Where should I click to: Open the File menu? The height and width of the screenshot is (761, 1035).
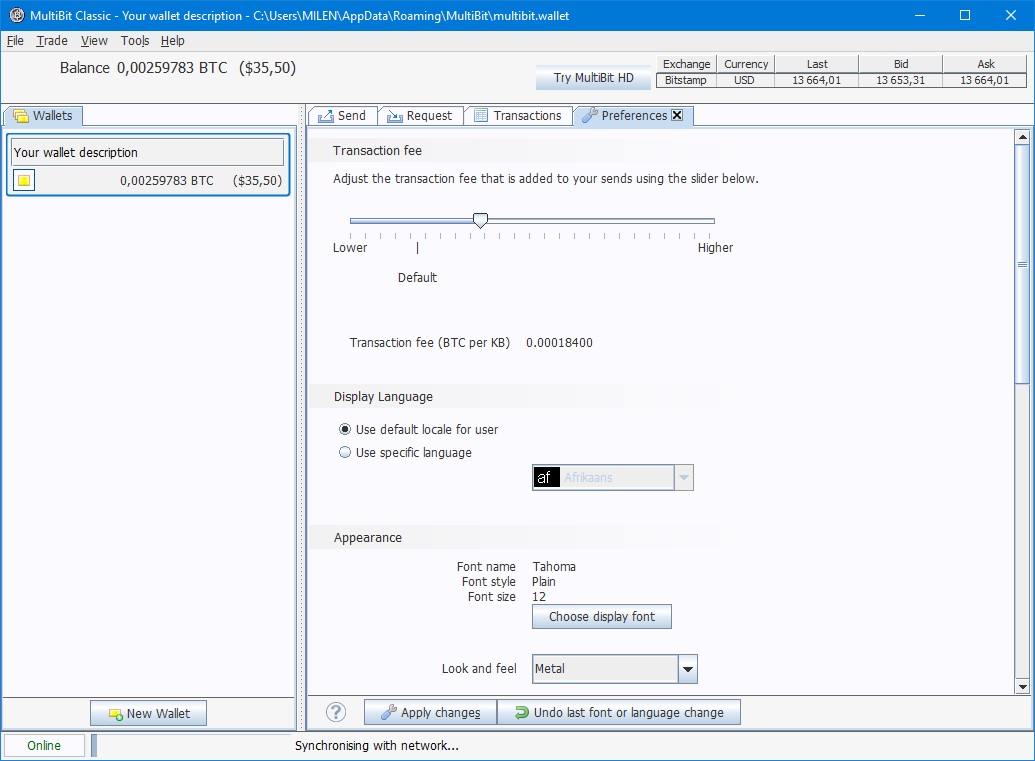point(15,41)
